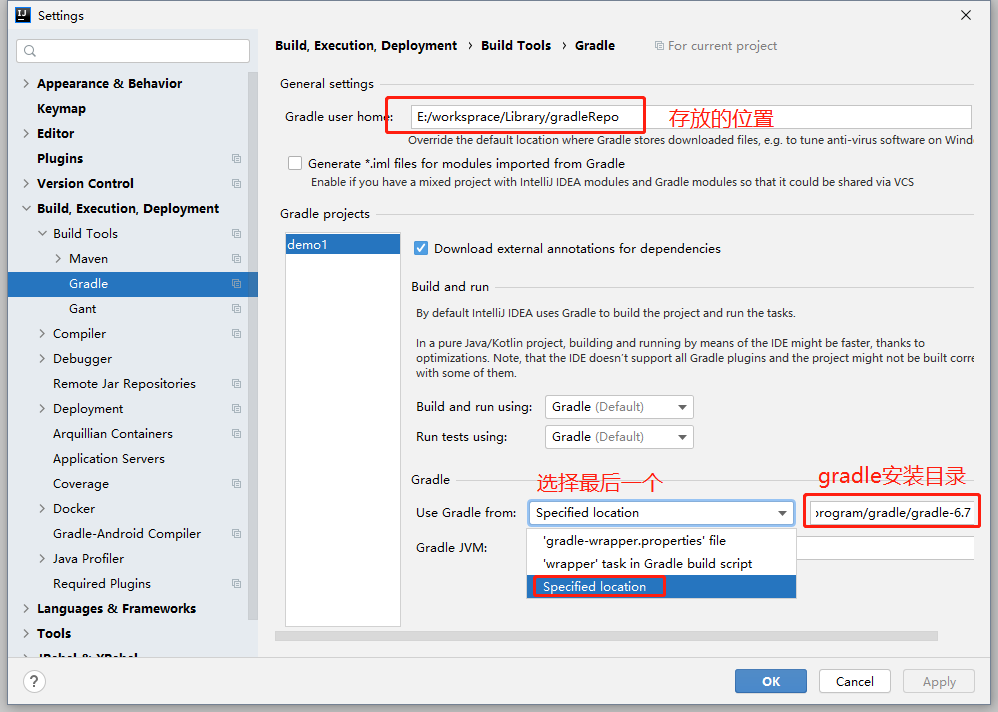Open help with the question mark button
998x712 pixels.
34,681
